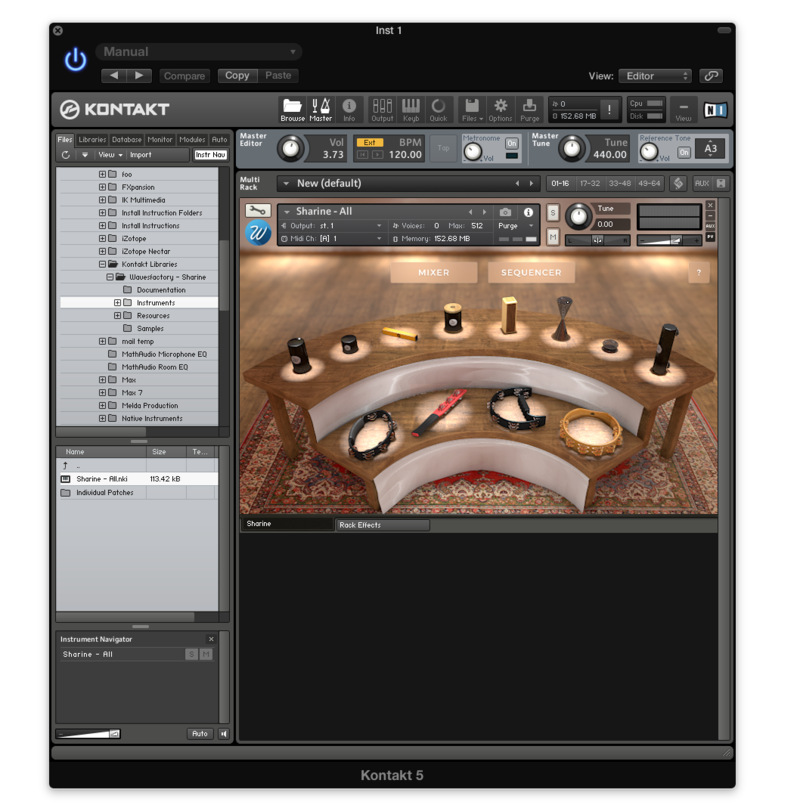Switch to the Libraries tab
Viewport: 800px width, 811px height.
92,140
